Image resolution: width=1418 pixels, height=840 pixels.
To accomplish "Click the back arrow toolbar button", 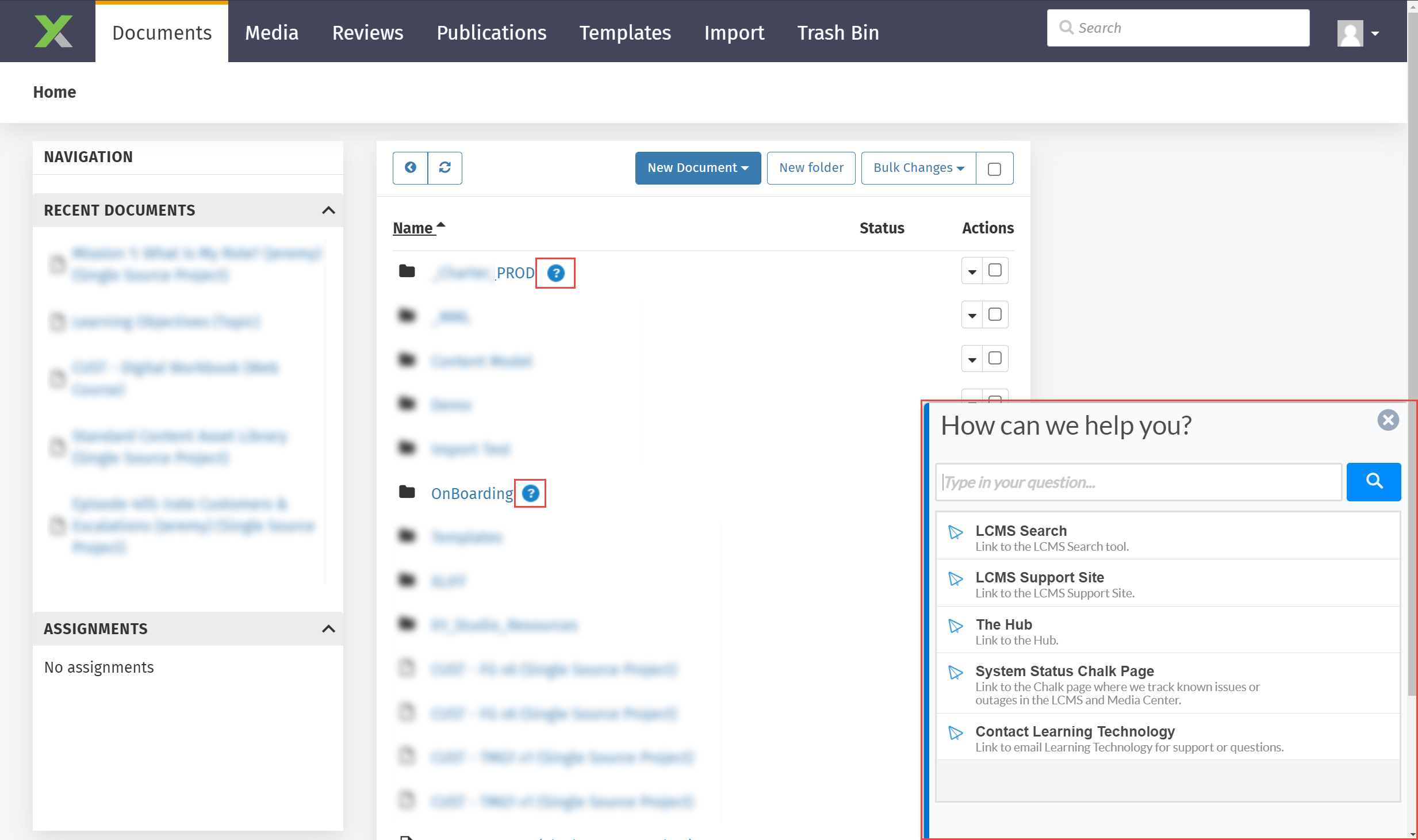I will tap(410, 168).
